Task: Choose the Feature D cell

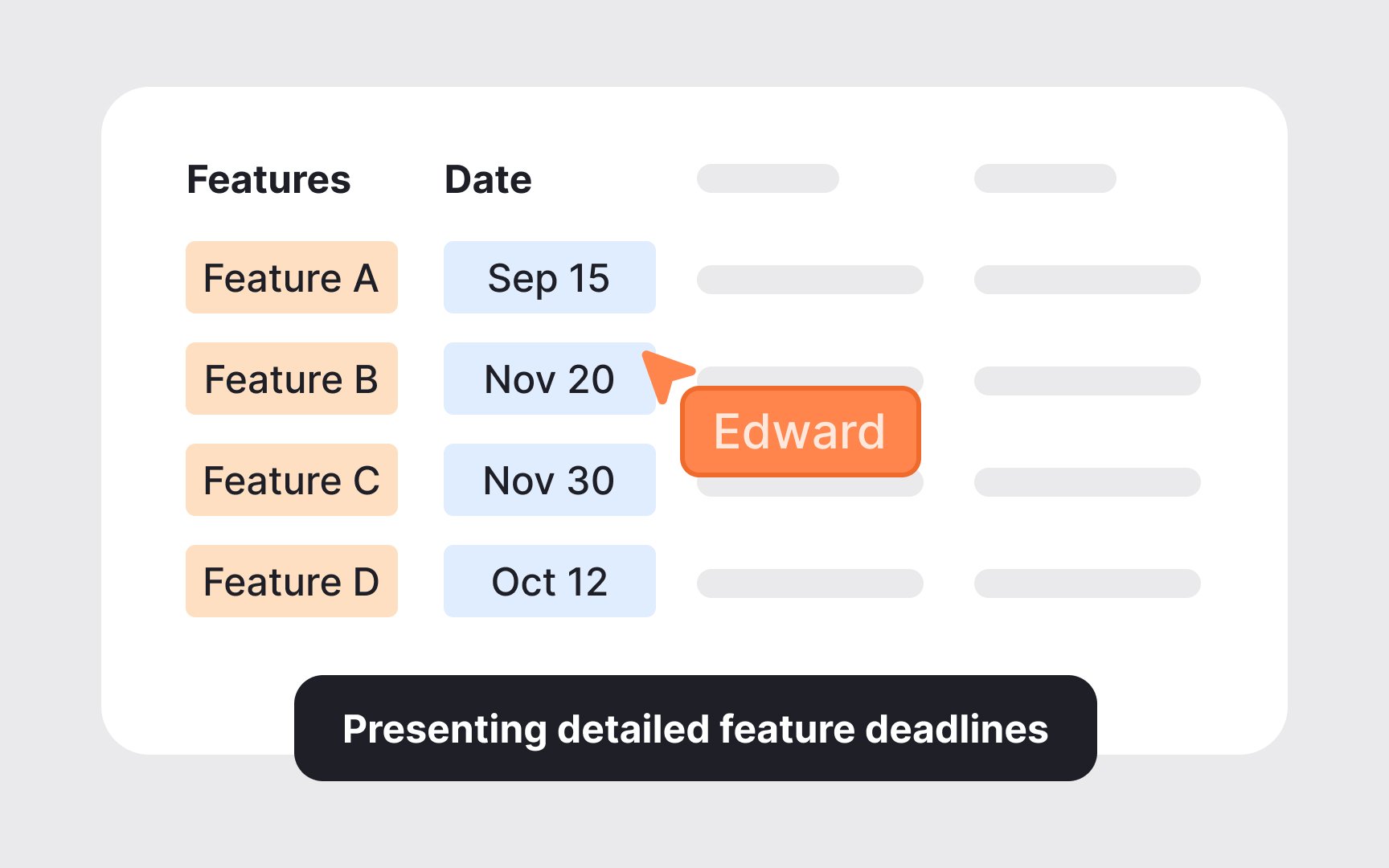Action: [x=291, y=582]
